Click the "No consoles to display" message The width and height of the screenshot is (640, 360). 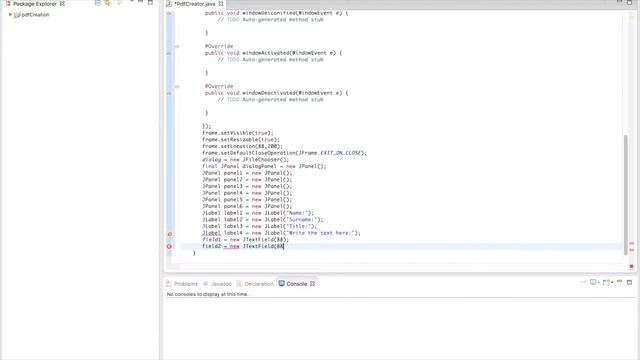point(207,294)
